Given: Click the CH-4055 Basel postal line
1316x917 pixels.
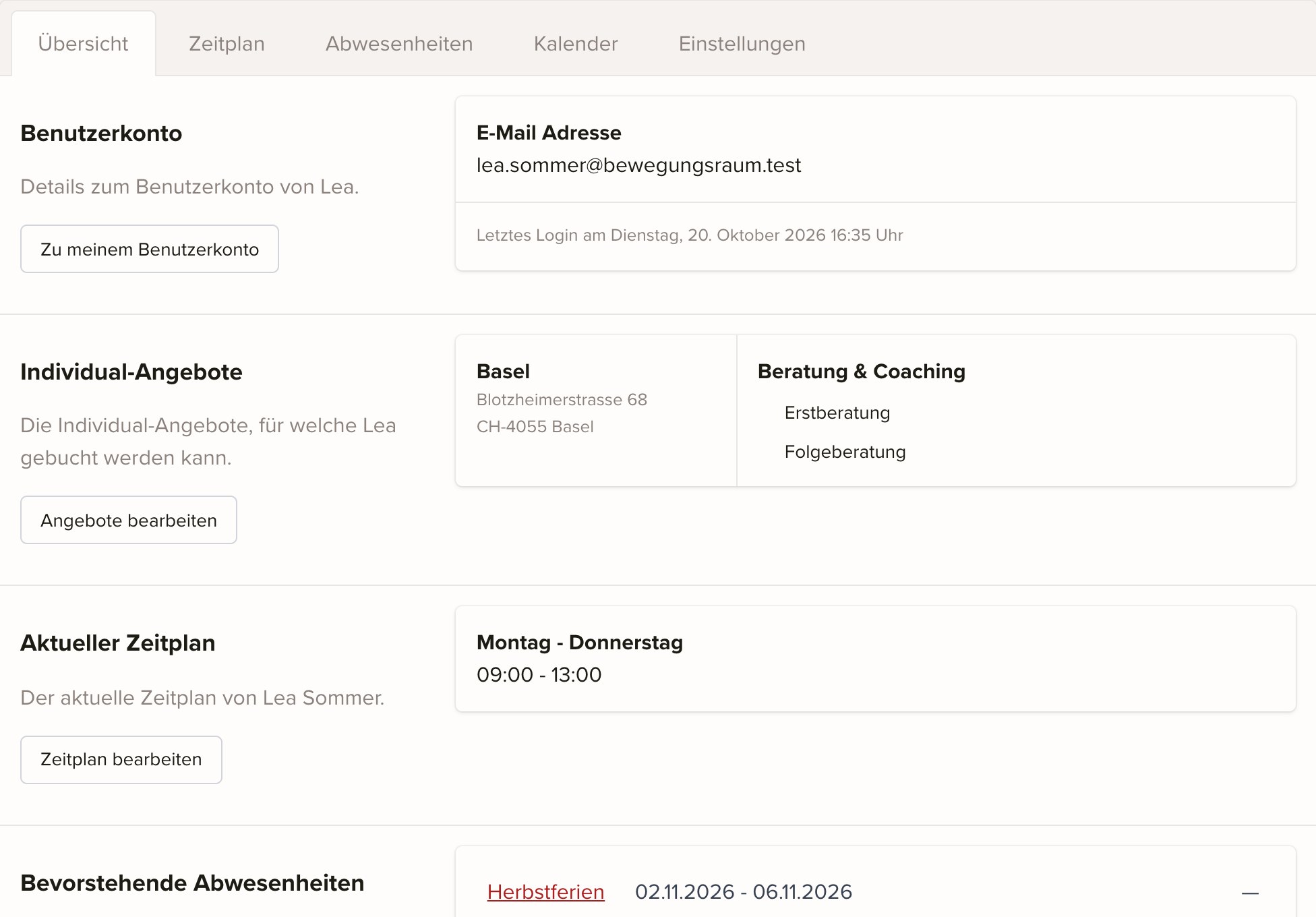Looking at the screenshot, I should (x=535, y=427).
